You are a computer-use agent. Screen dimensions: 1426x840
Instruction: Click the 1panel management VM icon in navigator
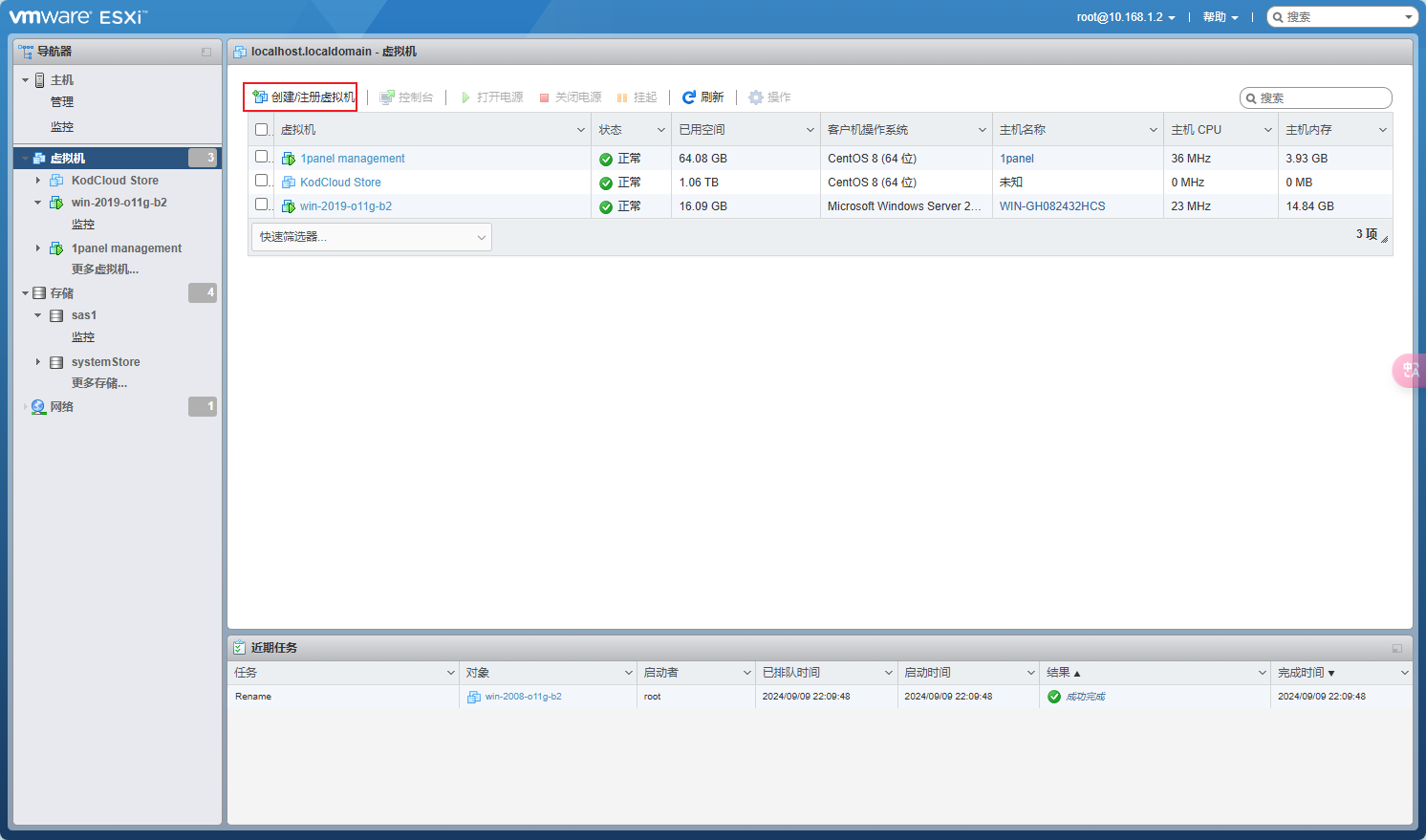56,248
